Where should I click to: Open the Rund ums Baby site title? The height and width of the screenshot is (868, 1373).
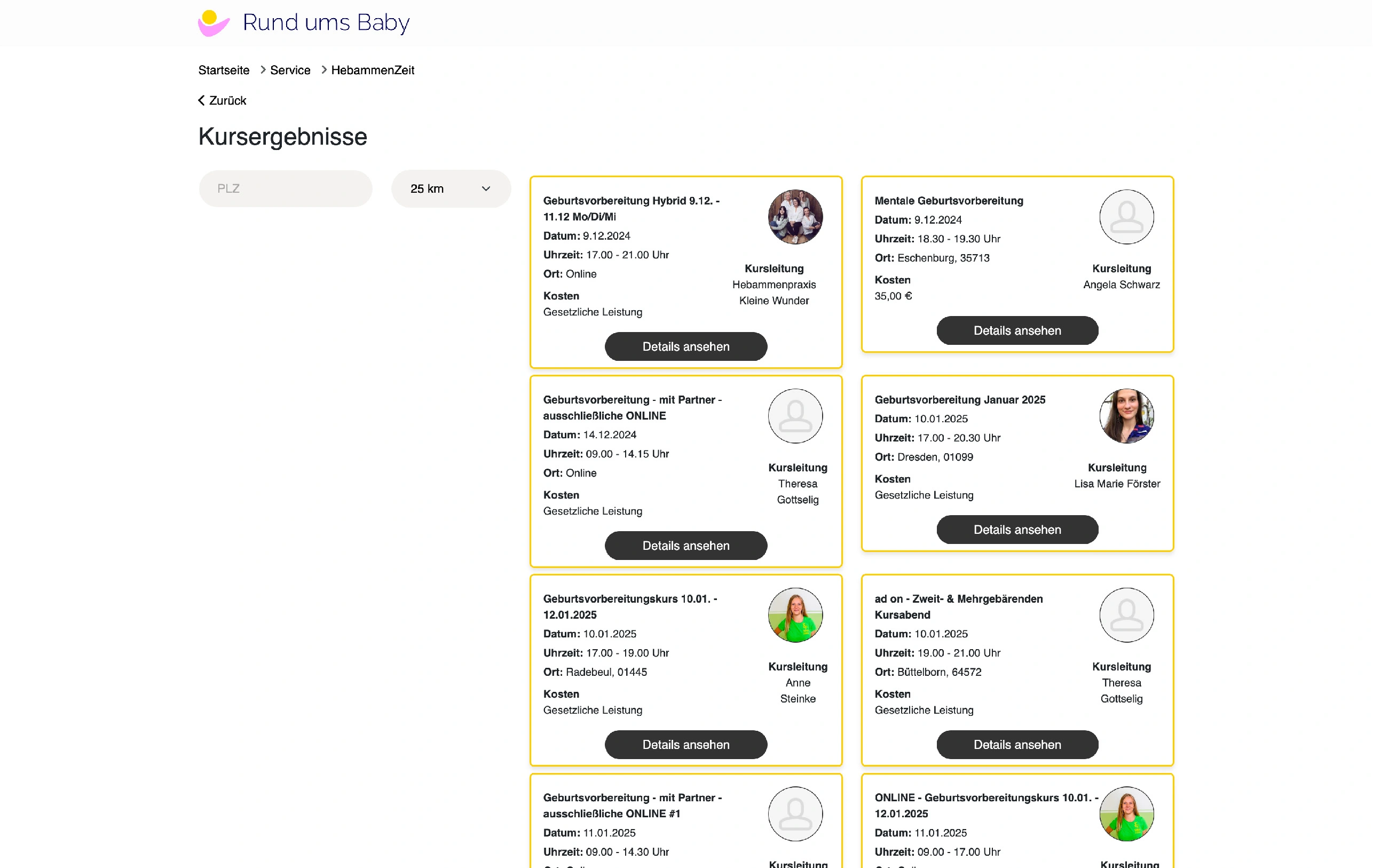(326, 23)
